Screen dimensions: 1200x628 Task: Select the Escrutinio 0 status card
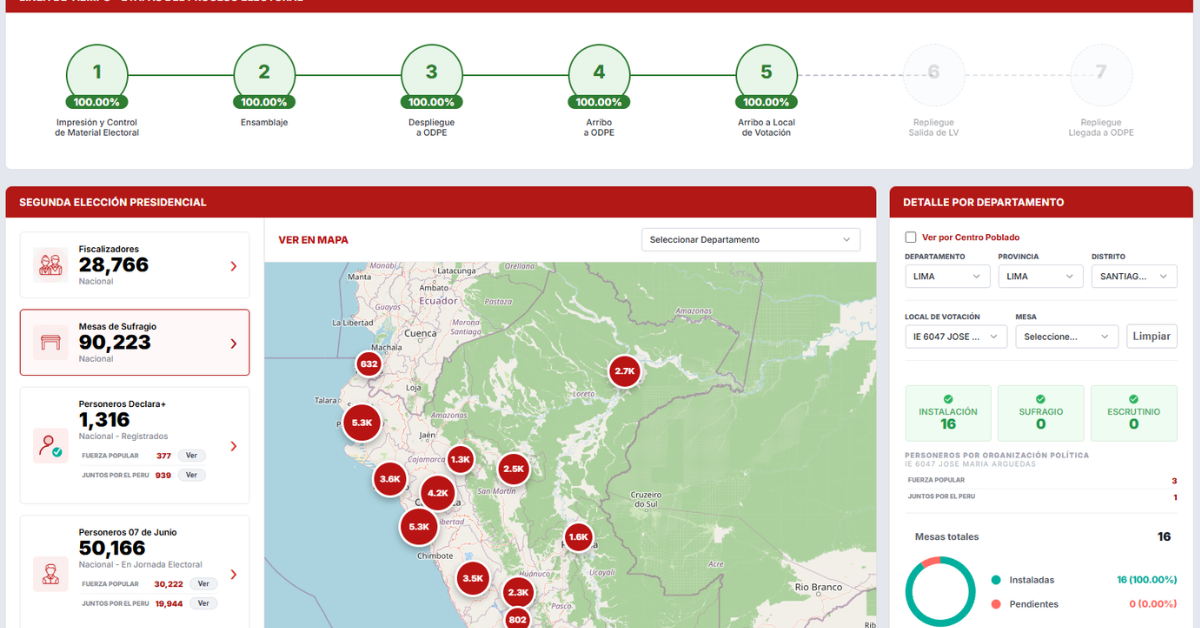(x=1134, y=413)
